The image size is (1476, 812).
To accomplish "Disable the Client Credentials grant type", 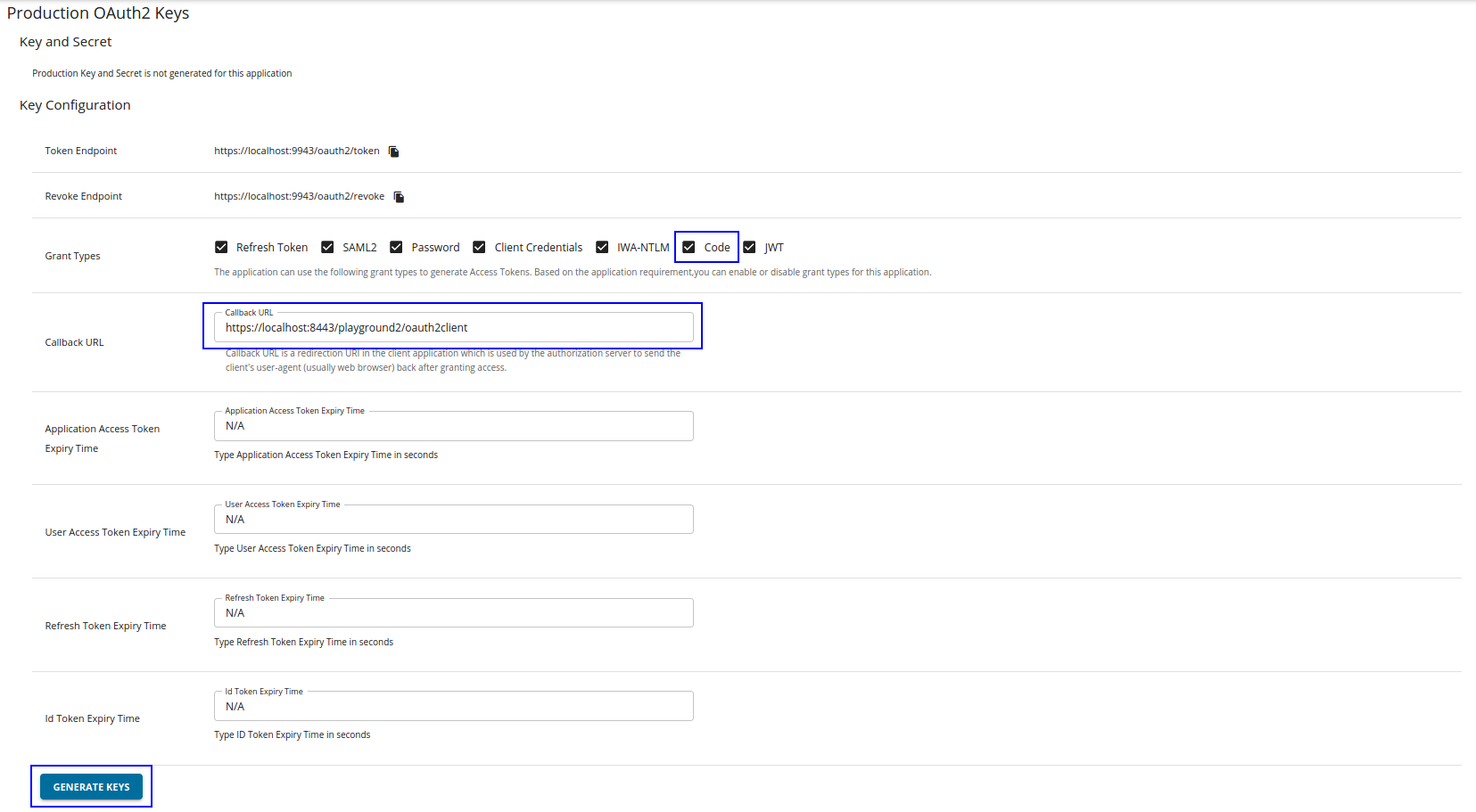I will pos(479,247).
